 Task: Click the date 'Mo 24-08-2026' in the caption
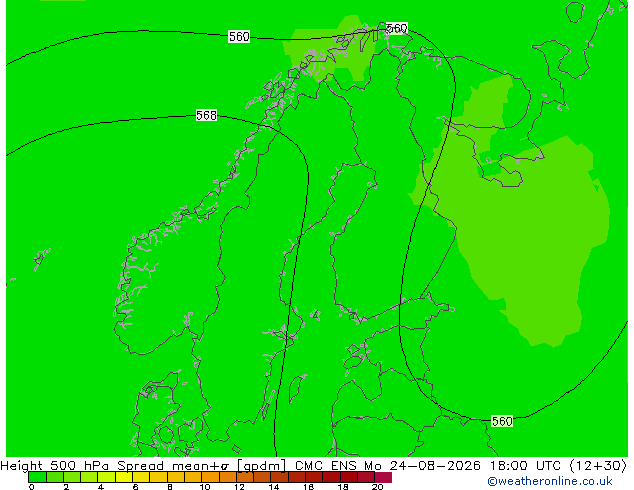[x=423, y=466]
